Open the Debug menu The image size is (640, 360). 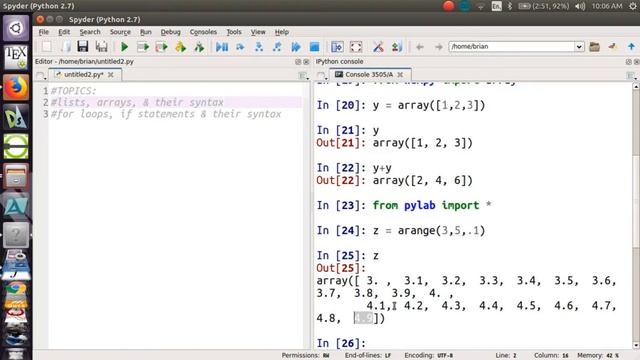[171, 32]
